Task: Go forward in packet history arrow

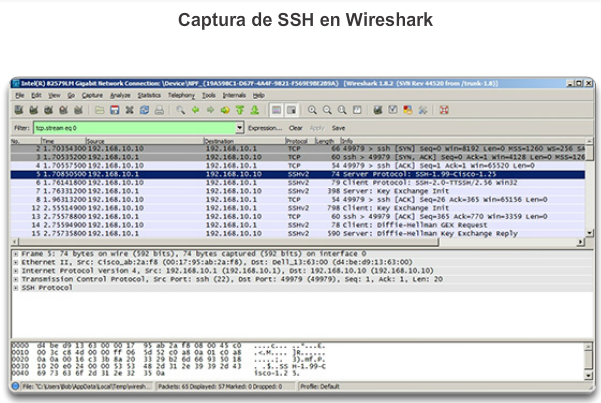Action: point(210,110)
